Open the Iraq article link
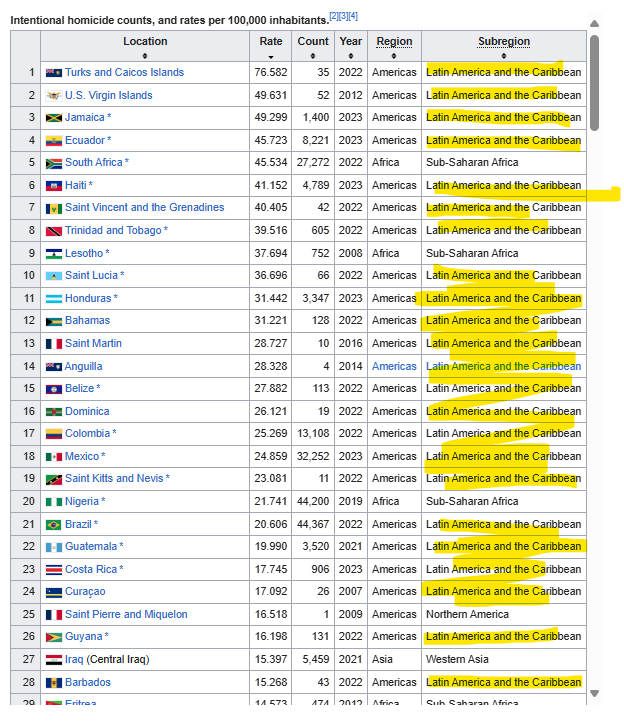The width and height of the screenshot is (624, 723). click(74, 660)
